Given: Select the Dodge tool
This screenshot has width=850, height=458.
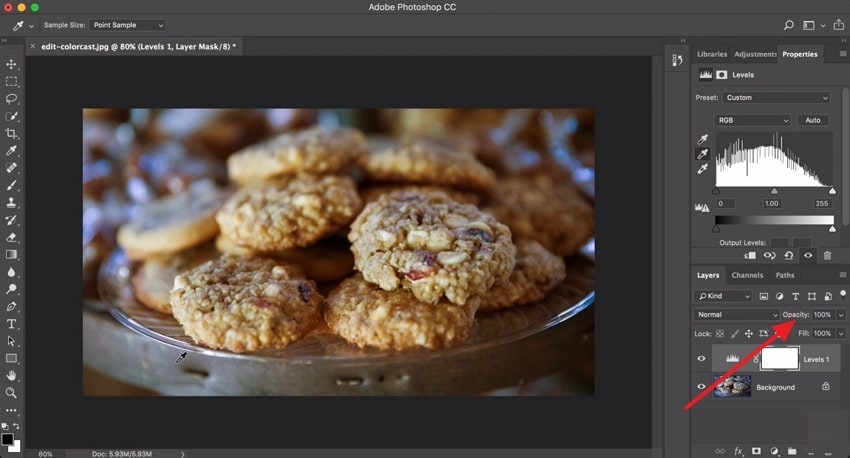Looking at the screenshot, I should point(11,289).
